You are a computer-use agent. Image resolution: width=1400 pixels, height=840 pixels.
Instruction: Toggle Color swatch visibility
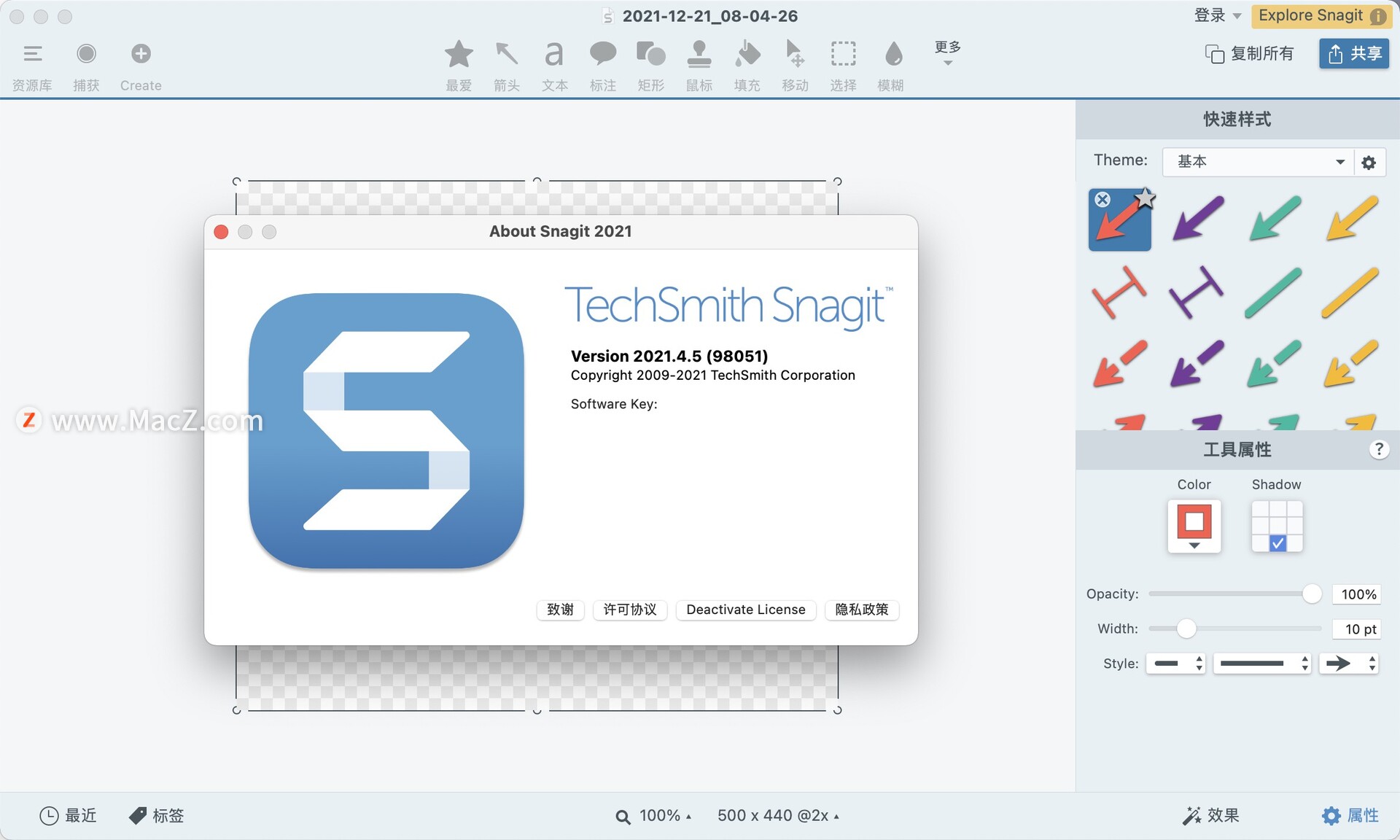1193,526
